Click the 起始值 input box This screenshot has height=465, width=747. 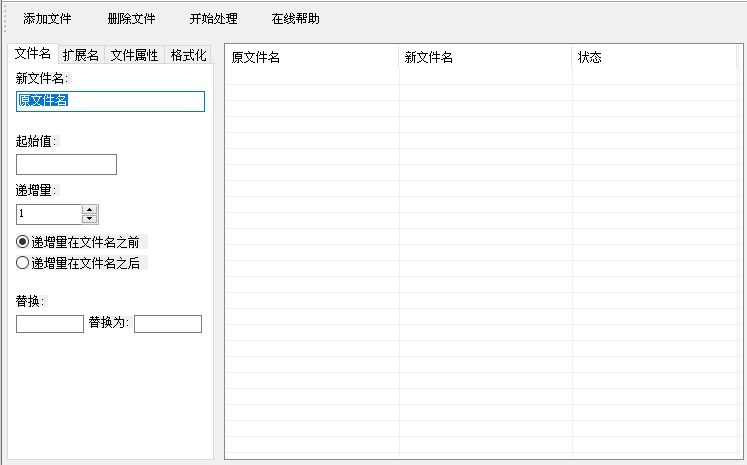[66, 164]
